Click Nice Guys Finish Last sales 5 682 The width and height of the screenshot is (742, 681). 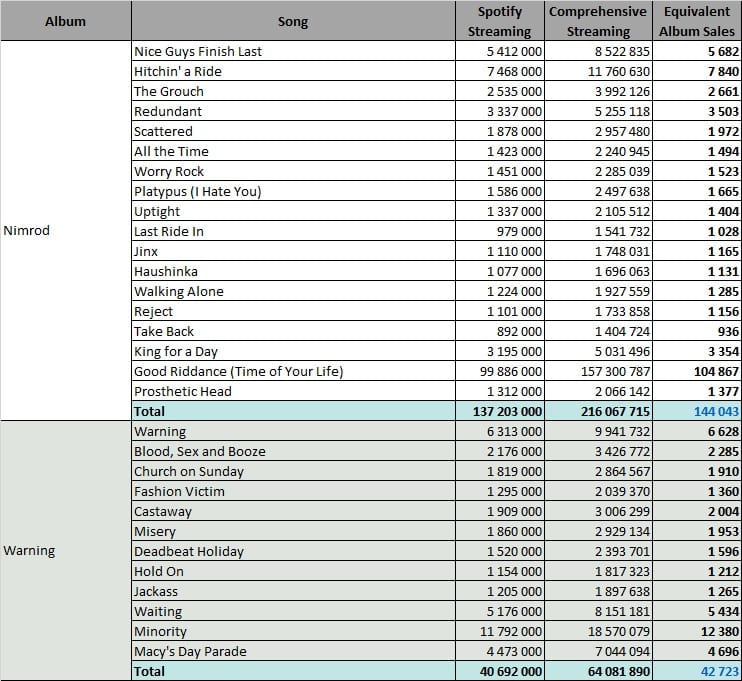697,51
